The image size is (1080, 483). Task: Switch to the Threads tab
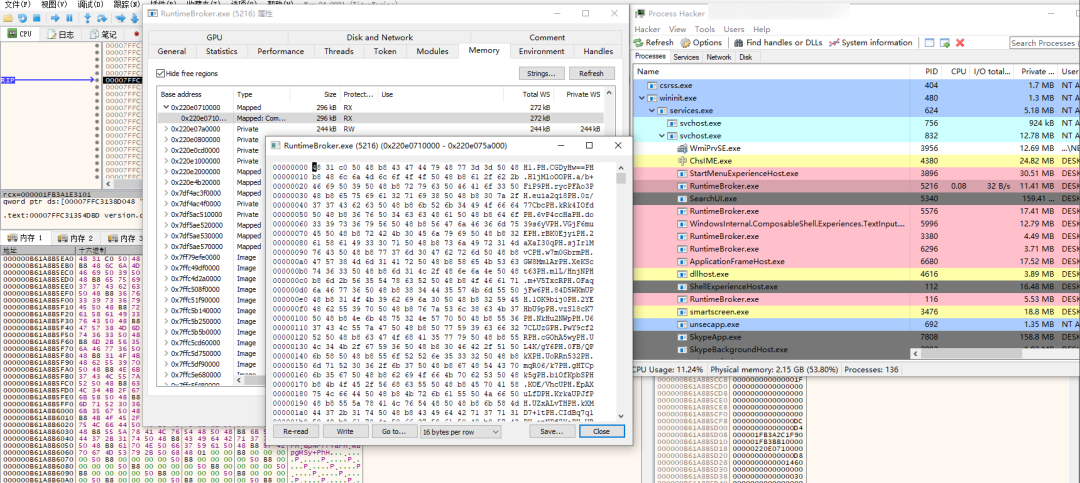(x=339, y=51)
